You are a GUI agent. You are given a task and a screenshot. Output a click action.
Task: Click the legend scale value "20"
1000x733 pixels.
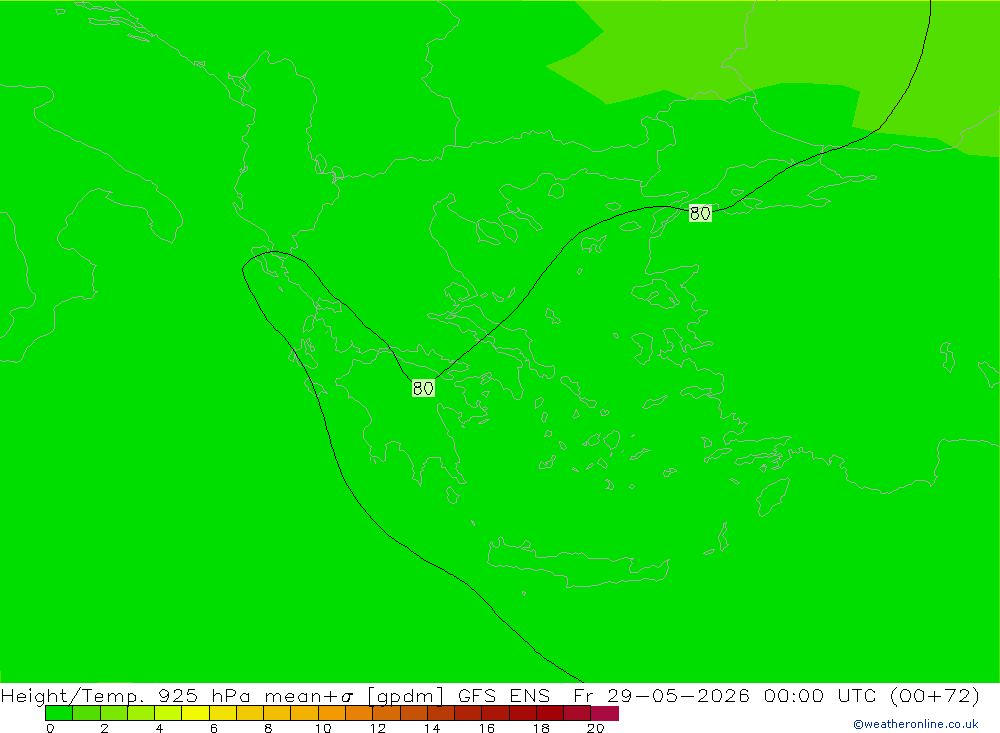coord(596,728)
